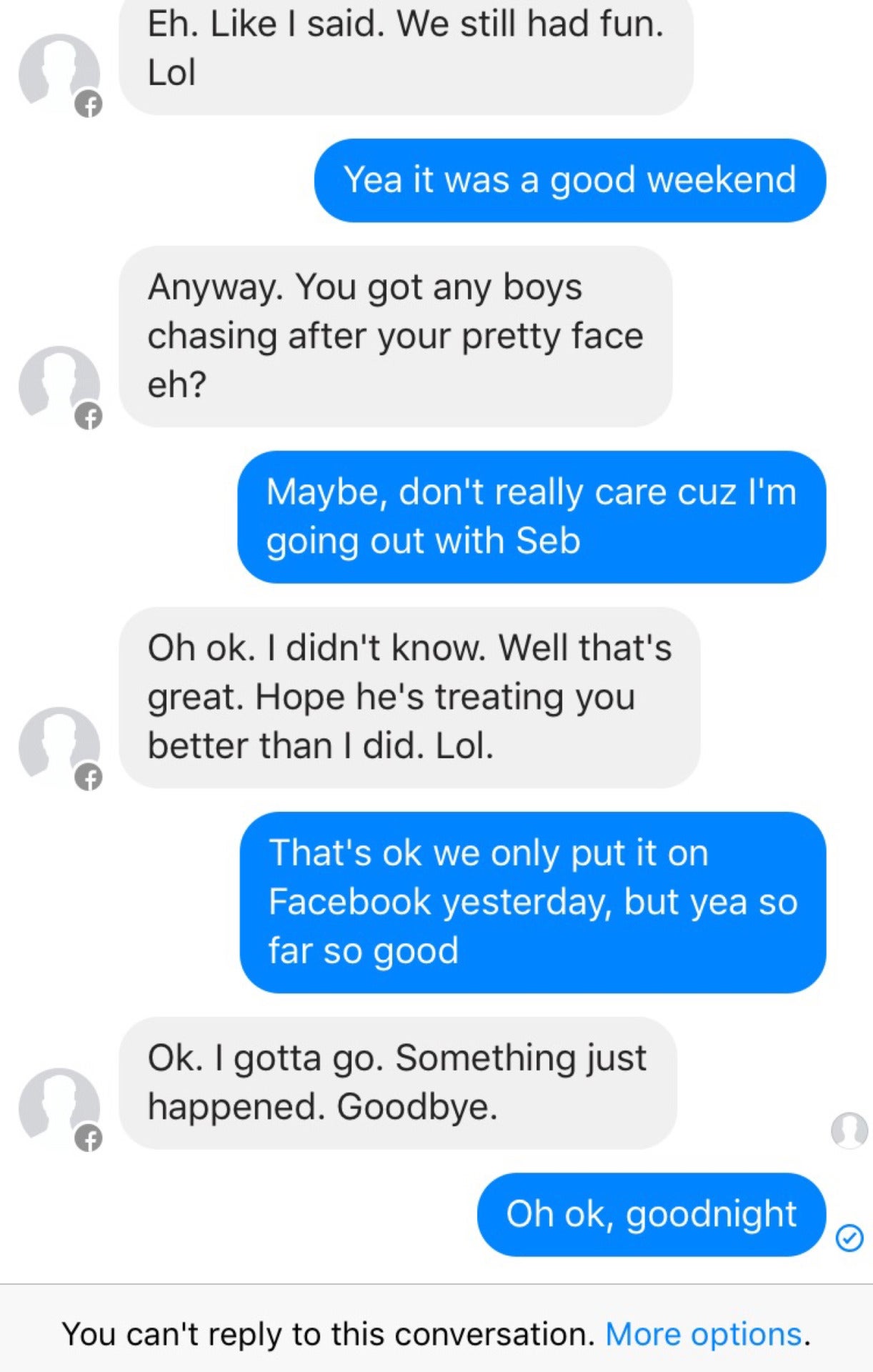Select avatar next to "Ok. I gotta go"

tap(58, 1105)
